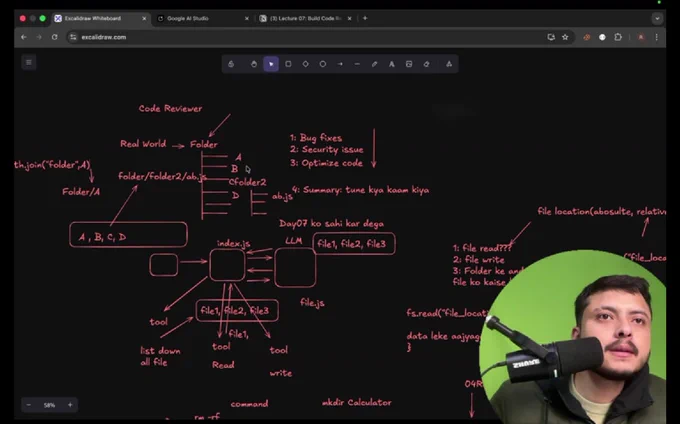The width and height of the screenshot is (680, 424).
Task: Select the '1: Bug fixes' text
Action: tap(316, 138)
